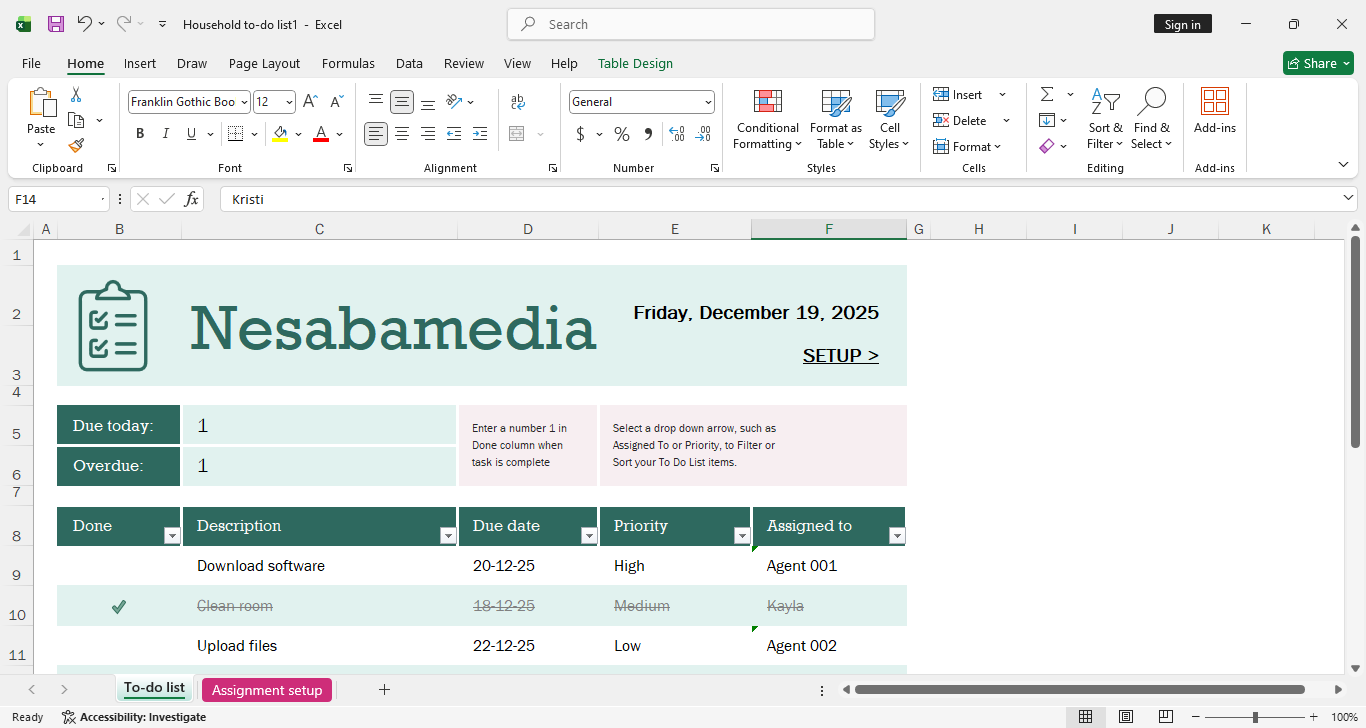Image resolution: width=1366 pixels, height=728 pixels.
Task: Click the AutoSum sigma icon
Action: tap(1047, 95)
